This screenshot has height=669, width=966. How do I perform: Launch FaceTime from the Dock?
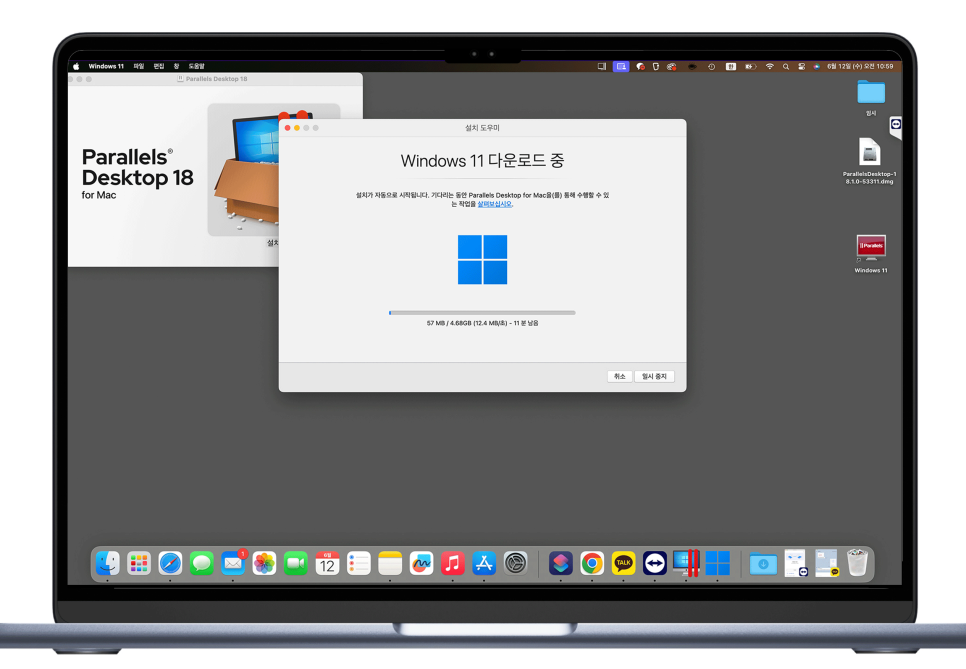pyautogui.click(x=296, y=563)
